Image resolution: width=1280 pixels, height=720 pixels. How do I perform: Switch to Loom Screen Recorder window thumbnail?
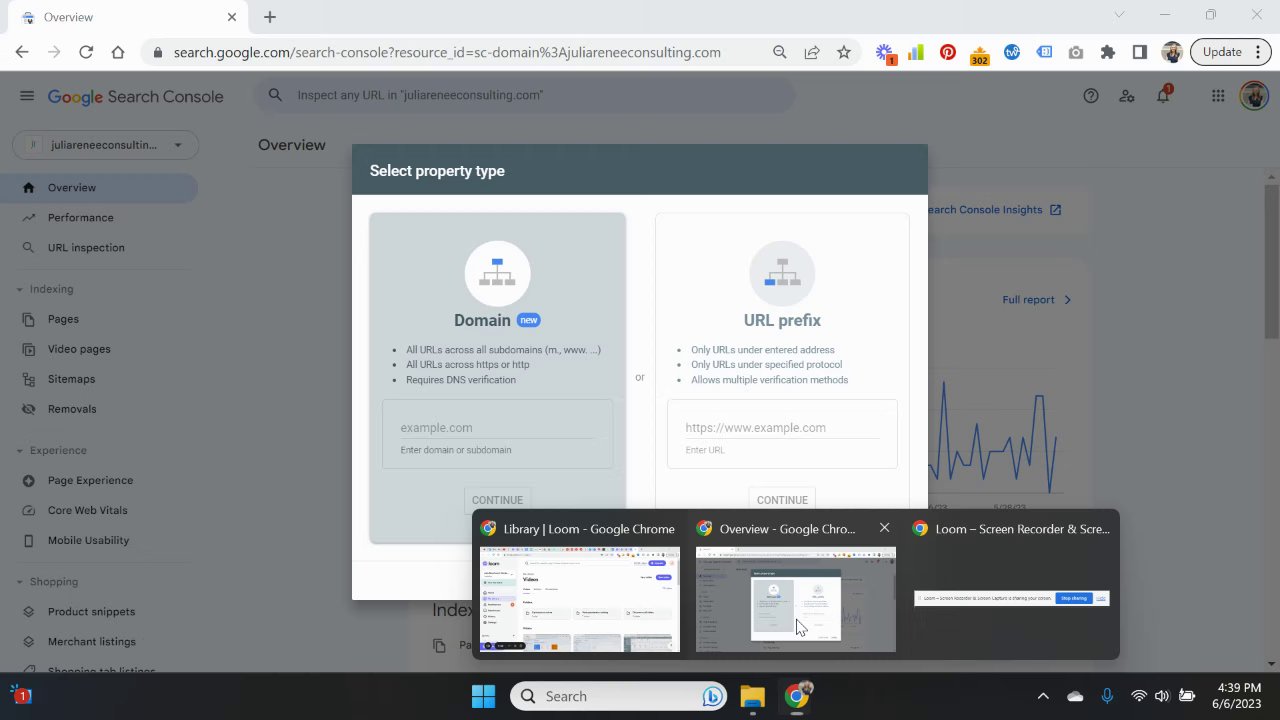1012,599
